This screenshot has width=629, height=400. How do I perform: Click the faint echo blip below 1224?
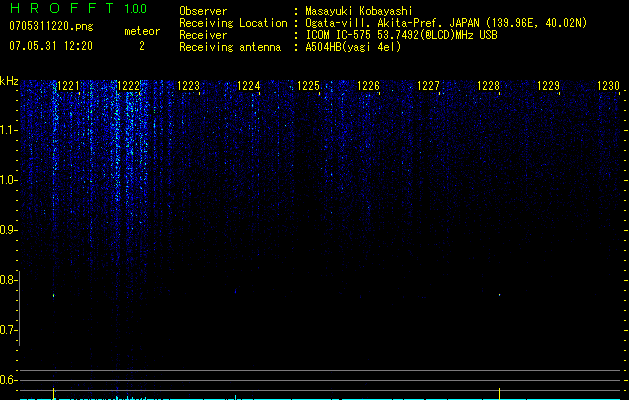(x=235, y=291)
